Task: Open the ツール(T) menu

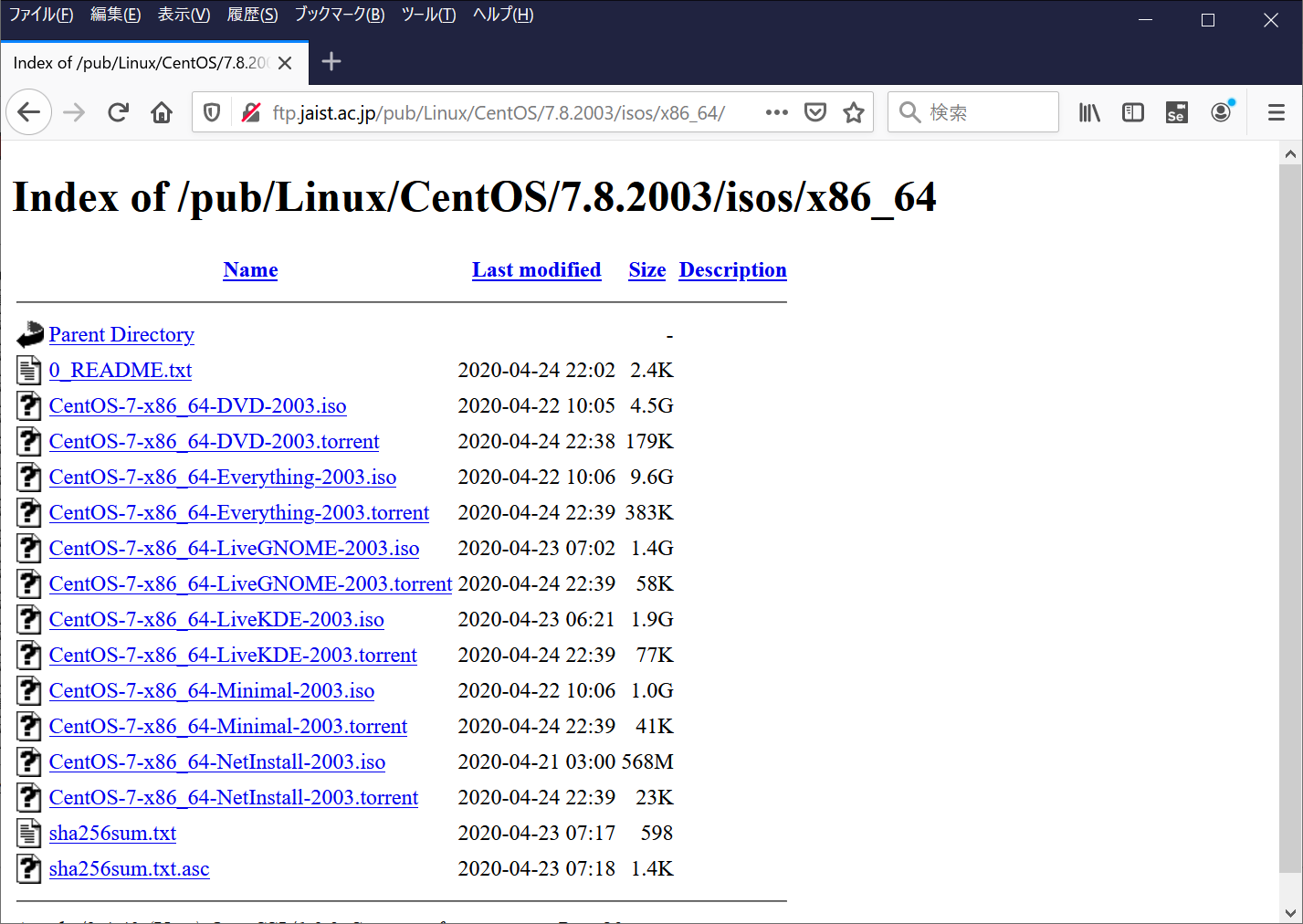Action: pos(428,15)
